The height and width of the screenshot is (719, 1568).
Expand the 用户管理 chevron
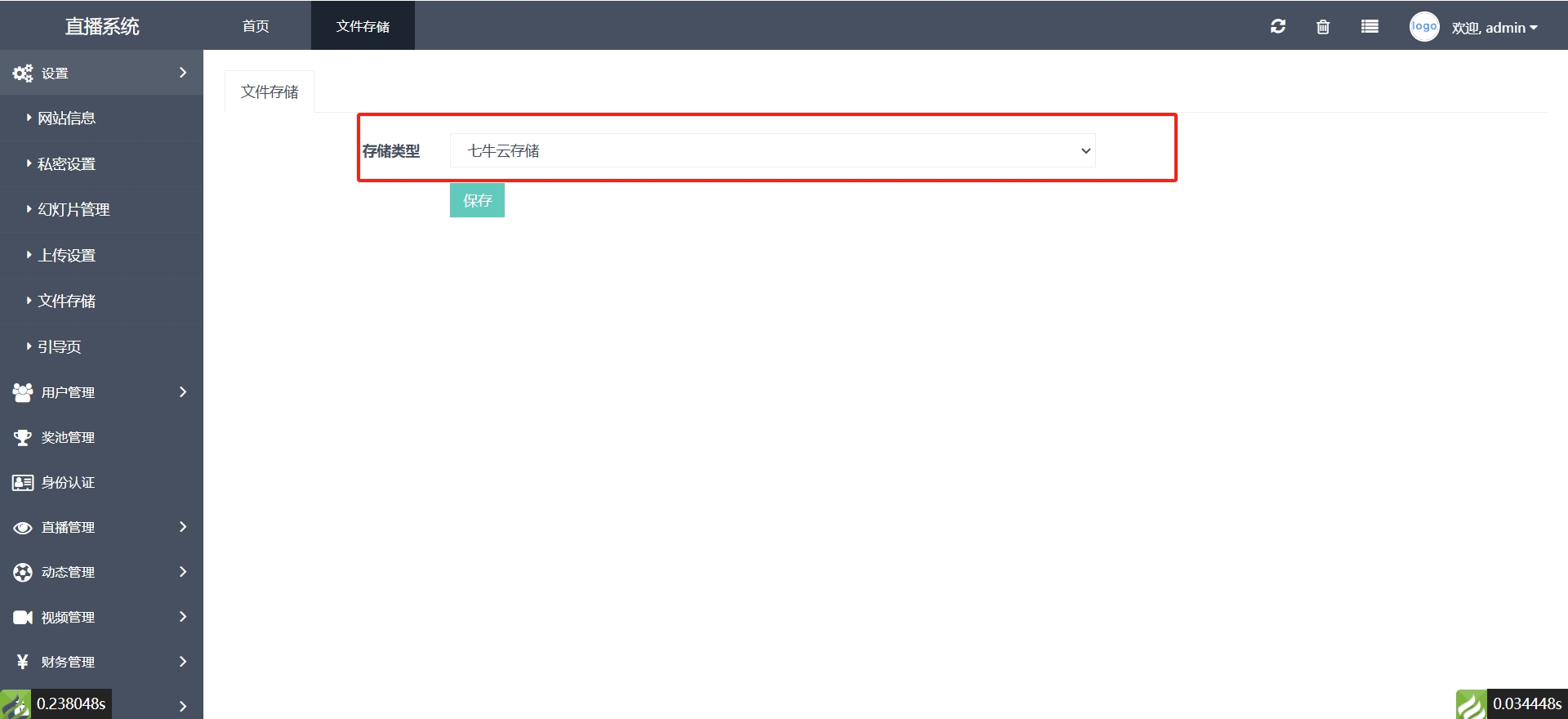click(x=183, y=392)
